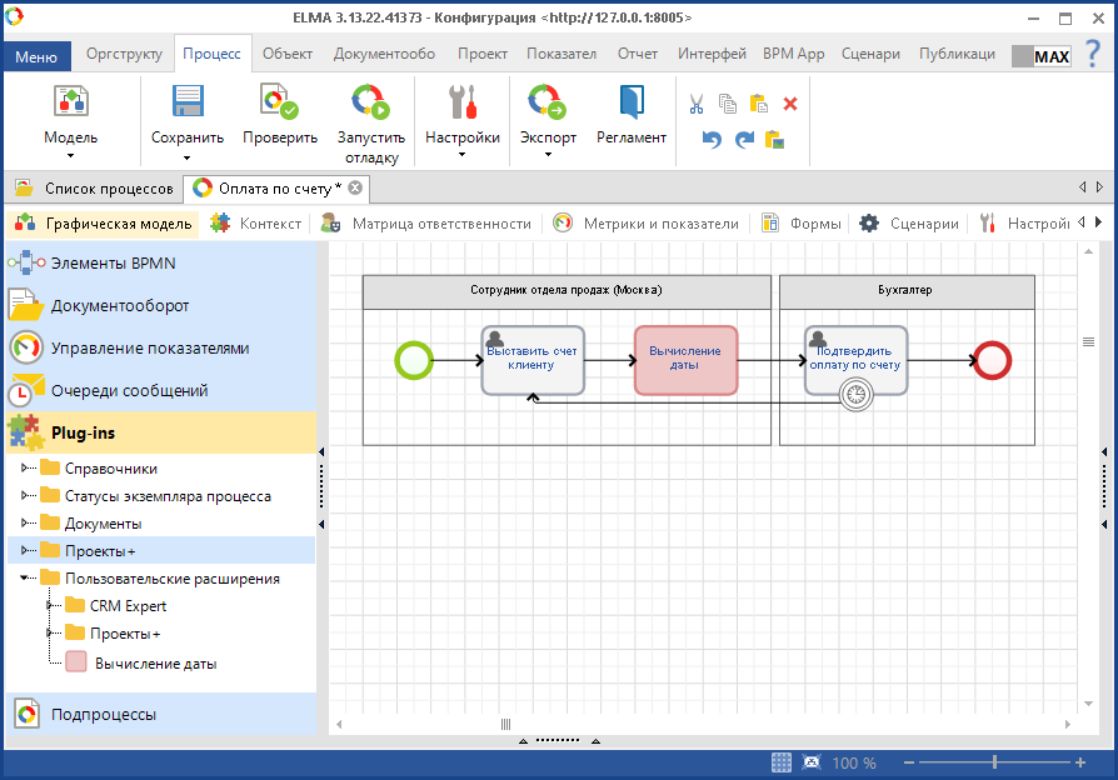
Task: Click the zoom out minus button
Action: coord(909,762)
